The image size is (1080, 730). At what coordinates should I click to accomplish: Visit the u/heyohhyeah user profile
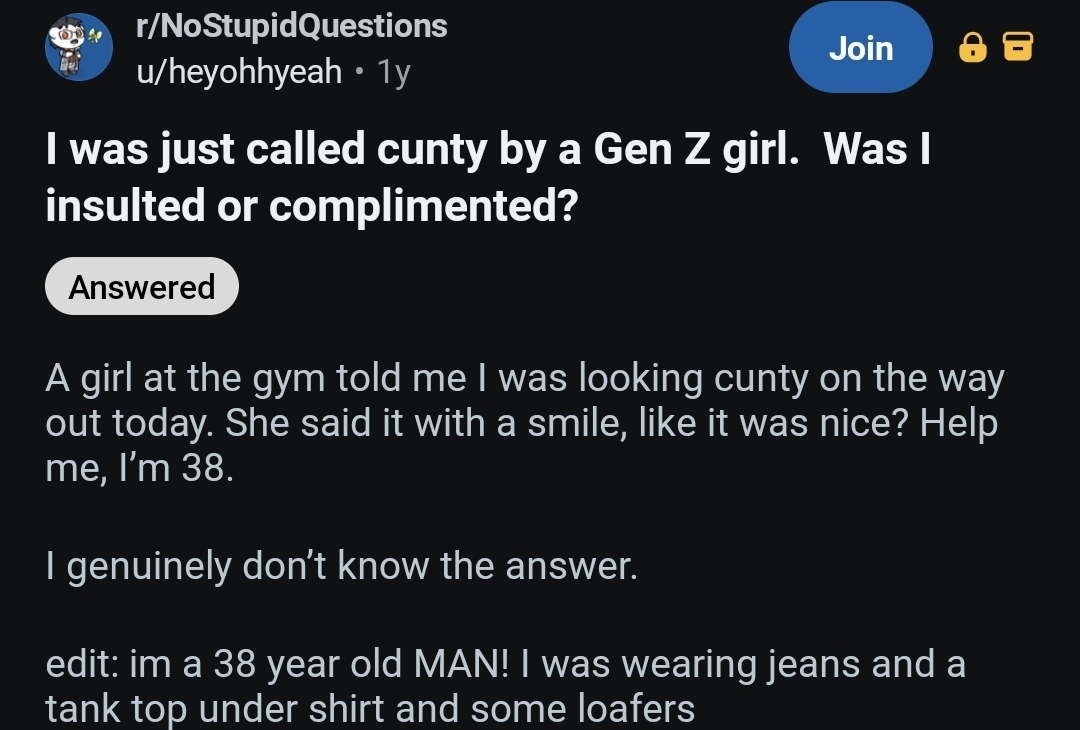pos(239,72)
